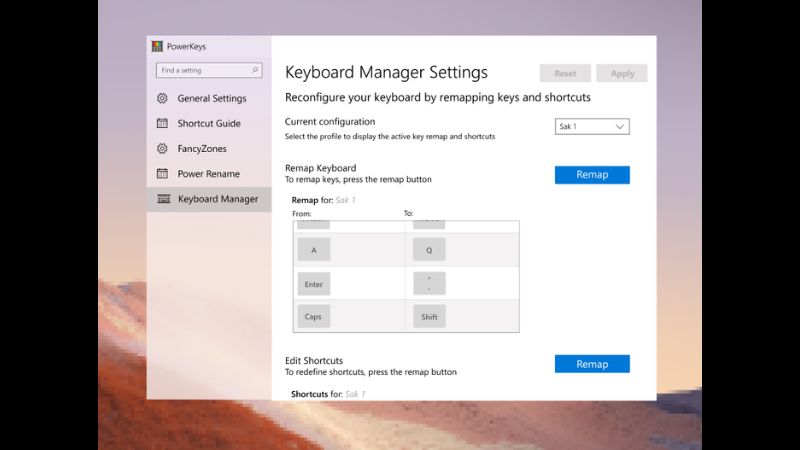Click the General Settings gear icon
The image size is (800, 450).
[162, 99]
